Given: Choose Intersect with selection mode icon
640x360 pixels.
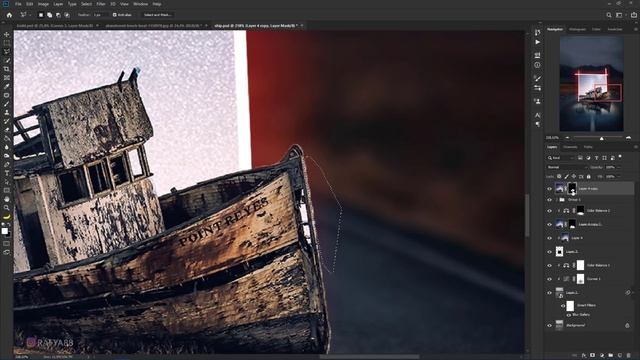Looking at the screenshot, I should click(x=67, y=15).
